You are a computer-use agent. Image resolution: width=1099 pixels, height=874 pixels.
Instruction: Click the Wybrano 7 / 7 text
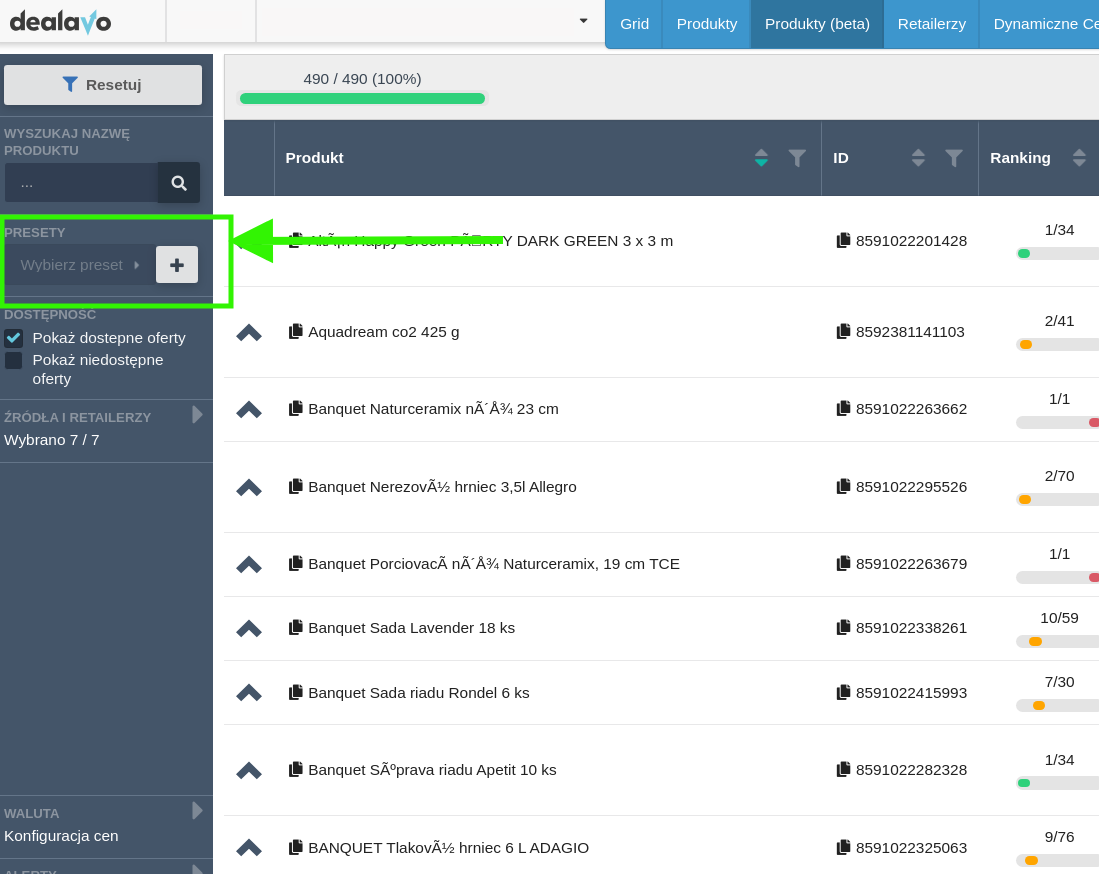(51, 440)
